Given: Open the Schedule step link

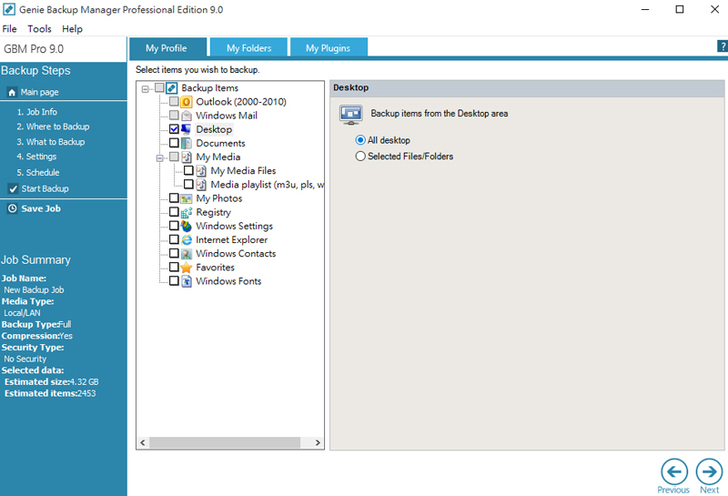Looking at the screenshot, I should 37,172.
